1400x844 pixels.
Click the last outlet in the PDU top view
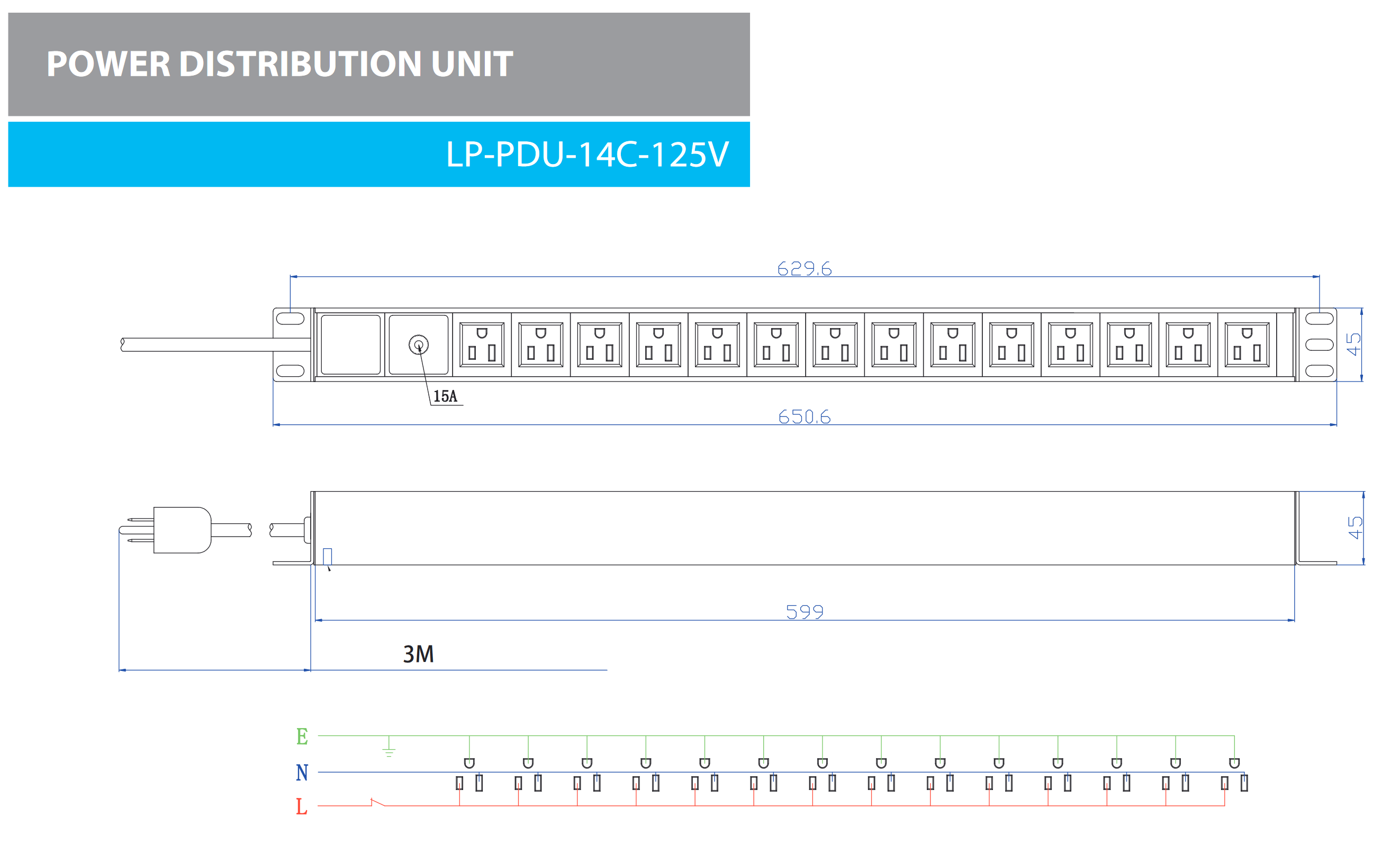click(1247, 345)
